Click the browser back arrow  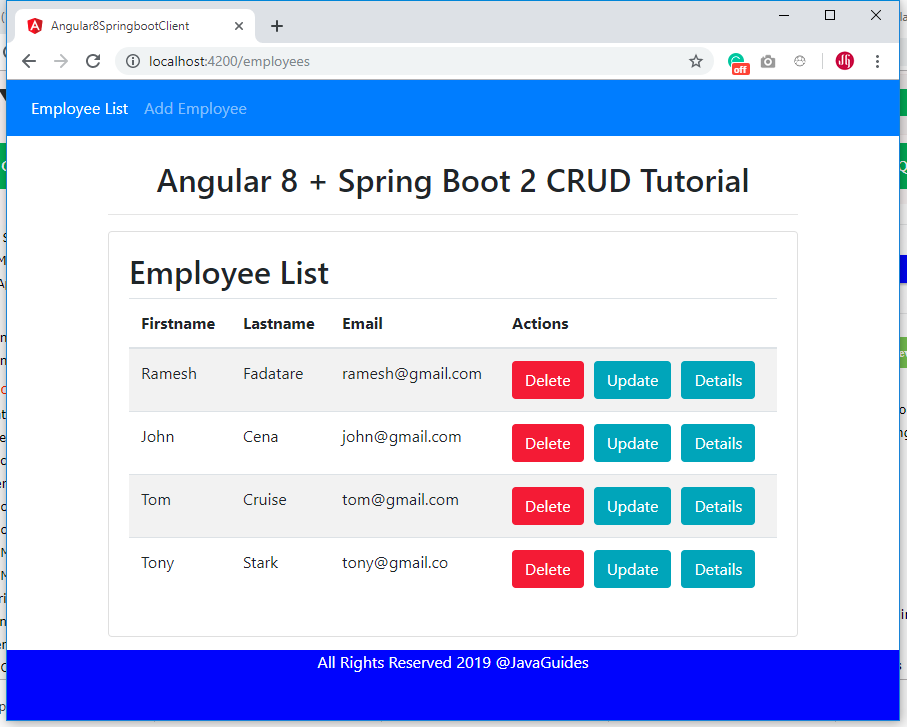28,61
